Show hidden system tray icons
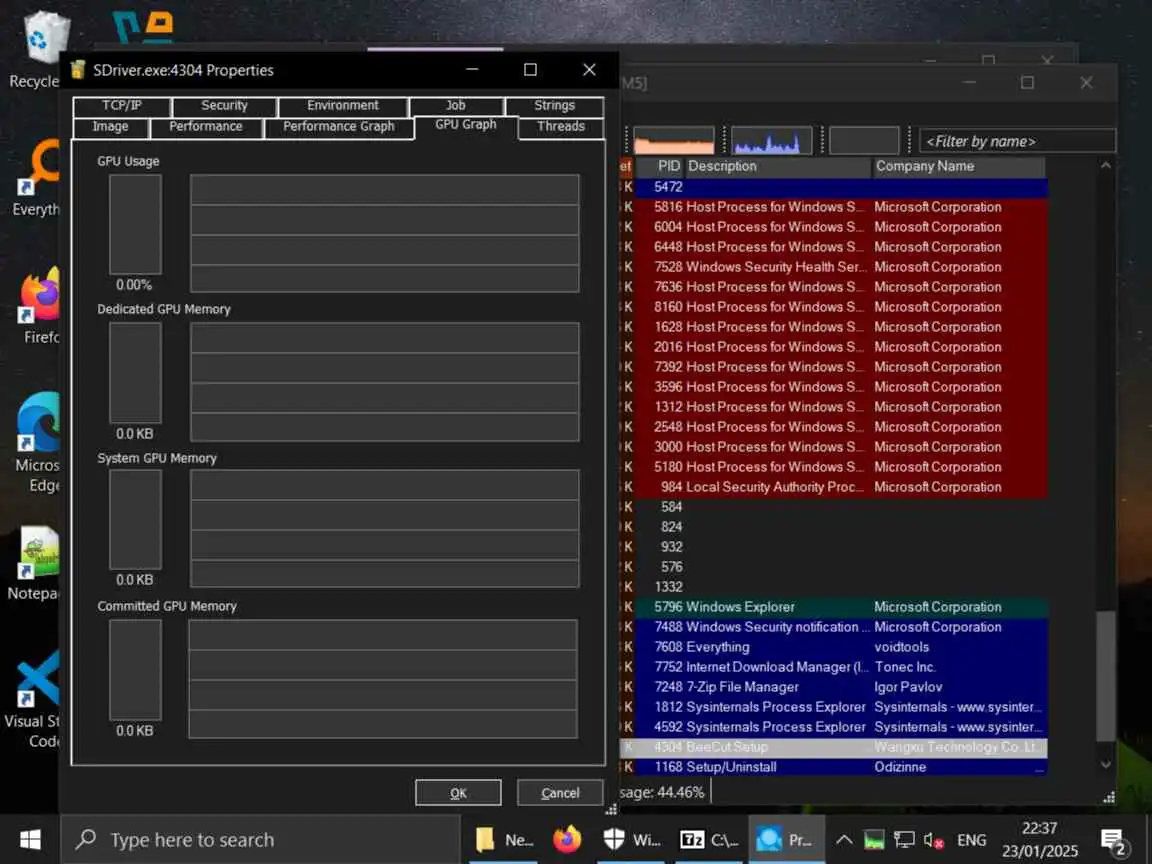This screenshot has height=864, width=1152. pyautogui.click(x=844, y=839)
